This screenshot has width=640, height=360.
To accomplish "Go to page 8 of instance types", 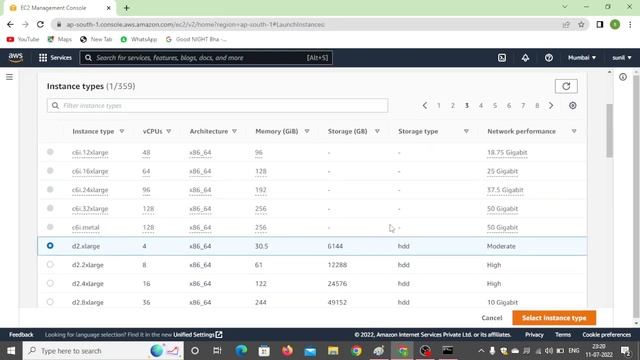I will point(537,105).
